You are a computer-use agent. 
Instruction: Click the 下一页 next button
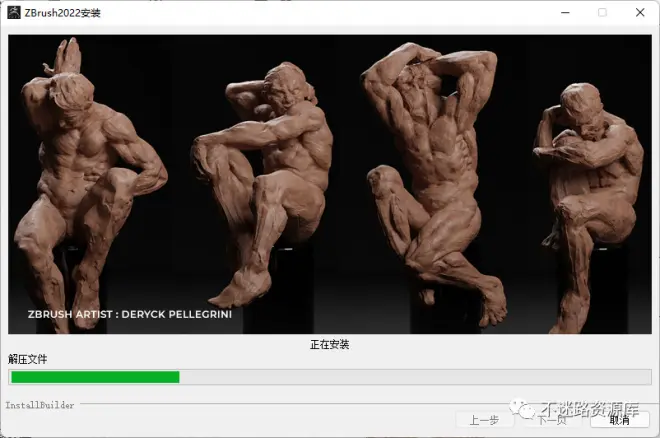tap(552, 419)
